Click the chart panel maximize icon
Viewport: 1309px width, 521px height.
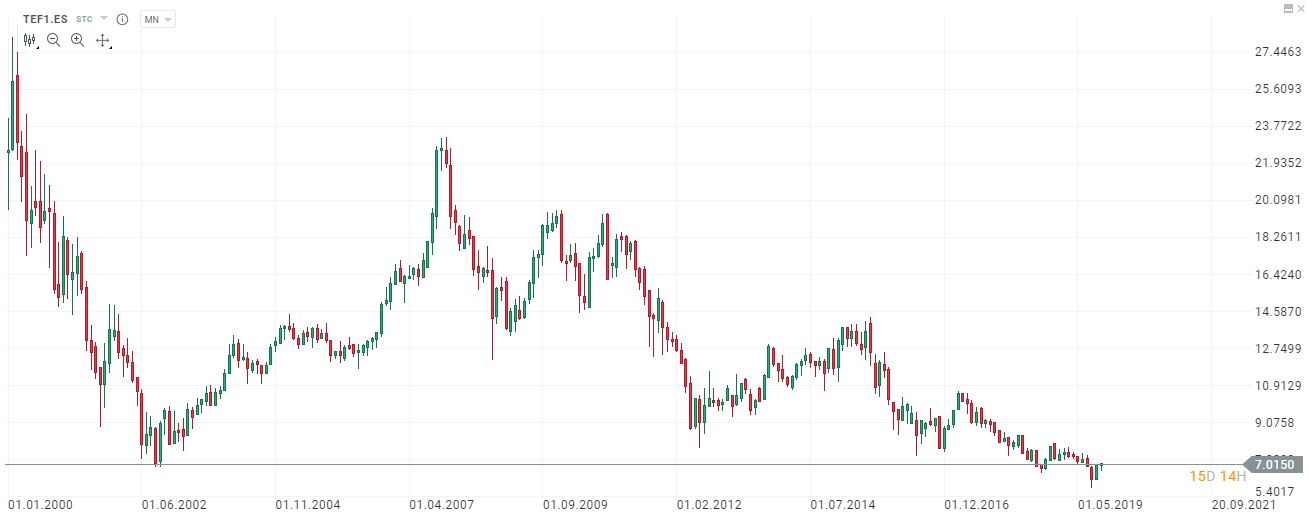[x=1288, y=8]
